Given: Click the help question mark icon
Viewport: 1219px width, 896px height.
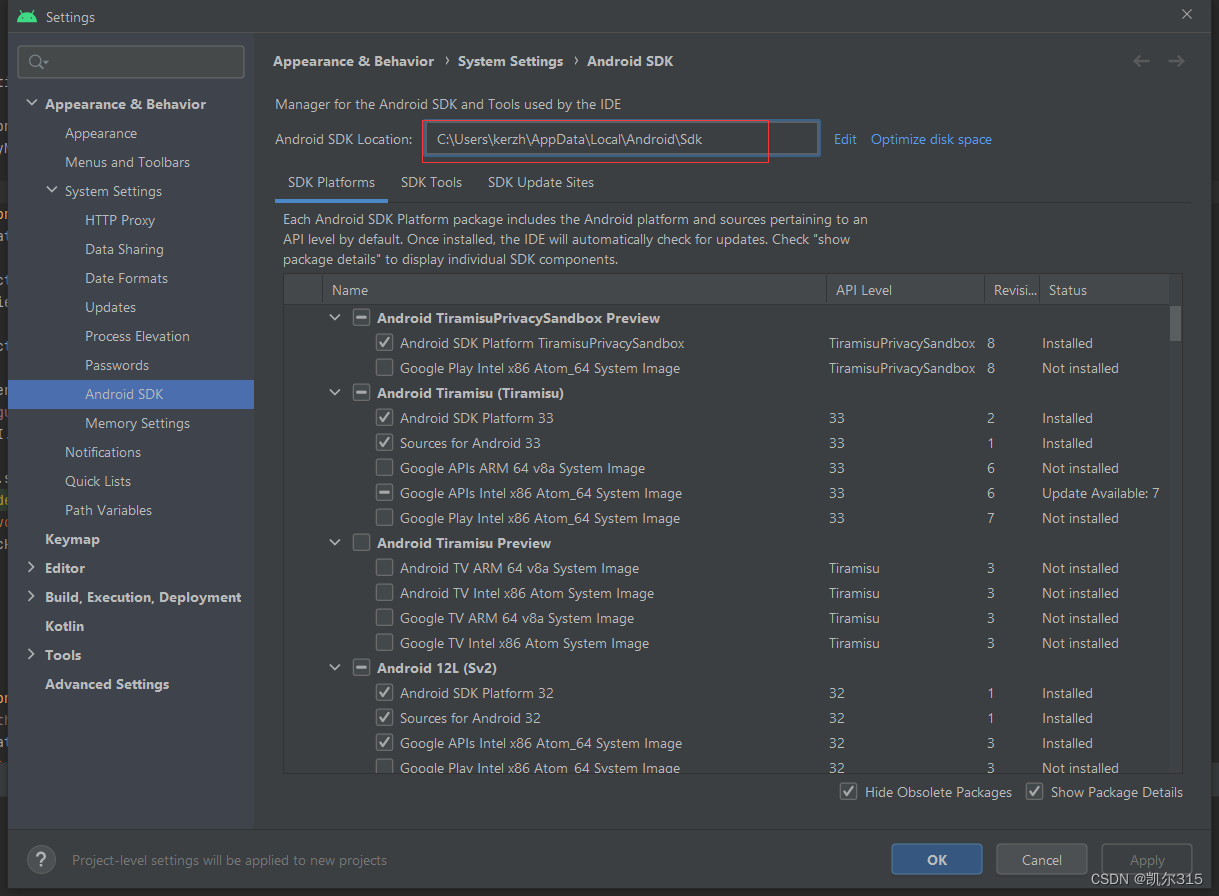Looking at the screenshot, I should tap(41, 860).
